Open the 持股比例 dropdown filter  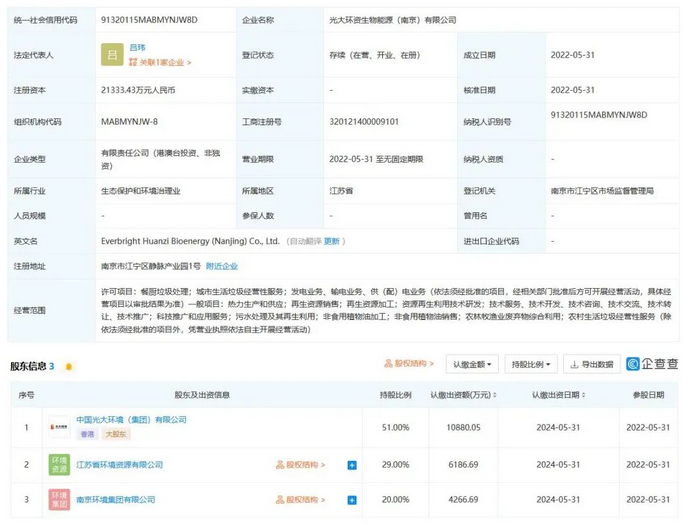[531, 364]
